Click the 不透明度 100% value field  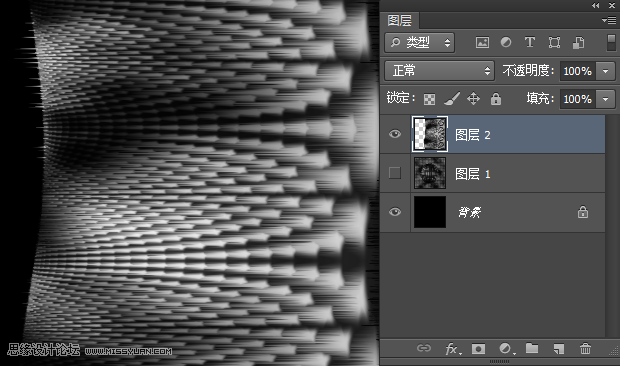point(578,71)
